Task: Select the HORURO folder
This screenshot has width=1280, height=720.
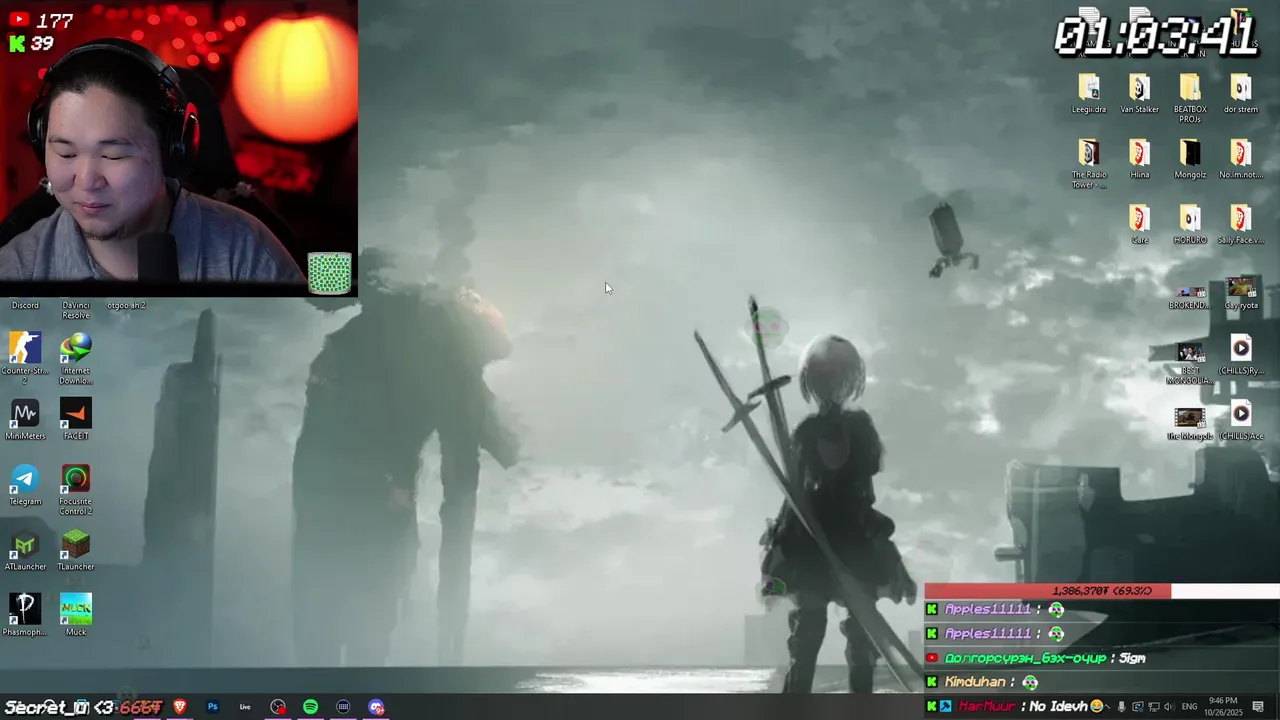Action: click(x=1190, y=224)
